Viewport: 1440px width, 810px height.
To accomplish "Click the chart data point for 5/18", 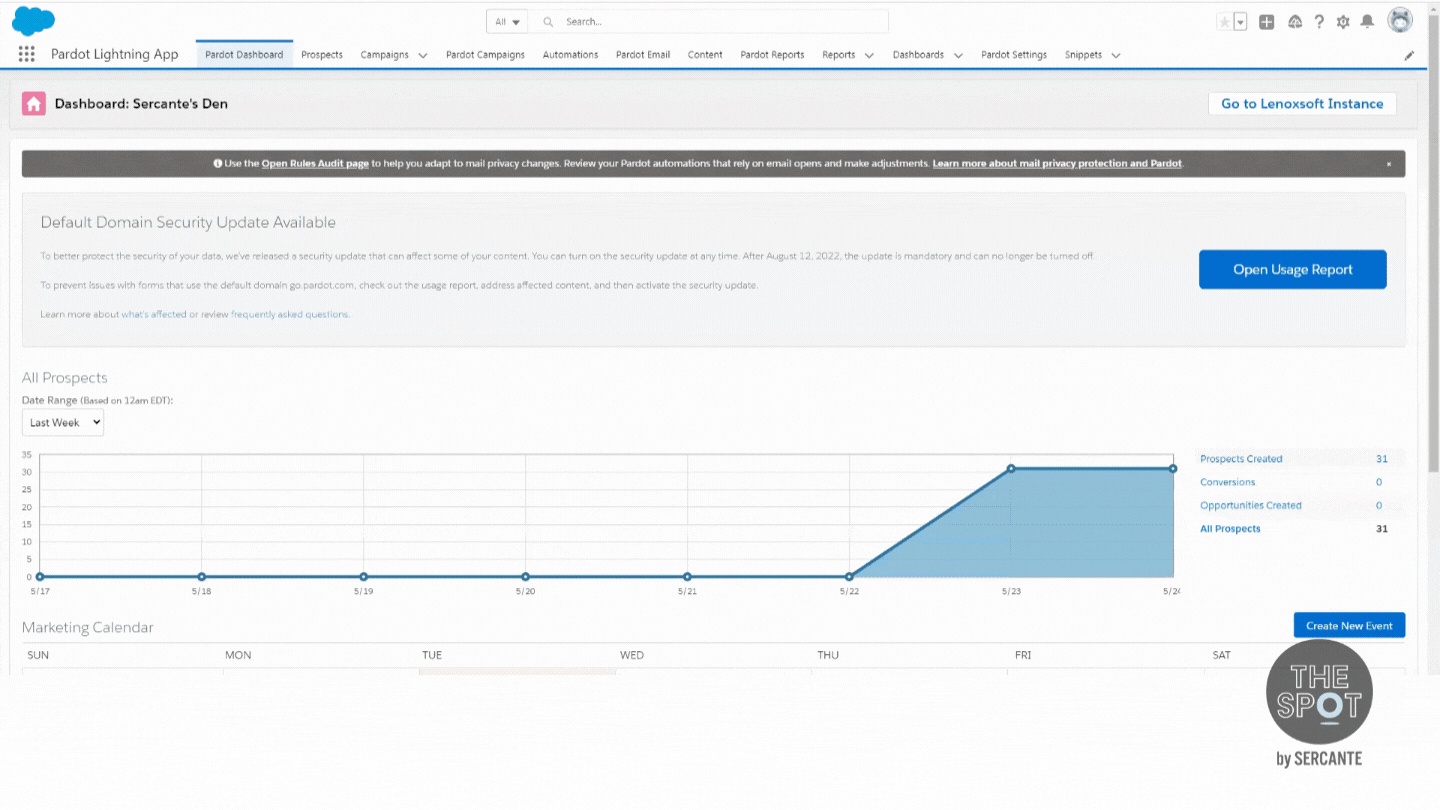I will tap(202, 577).
